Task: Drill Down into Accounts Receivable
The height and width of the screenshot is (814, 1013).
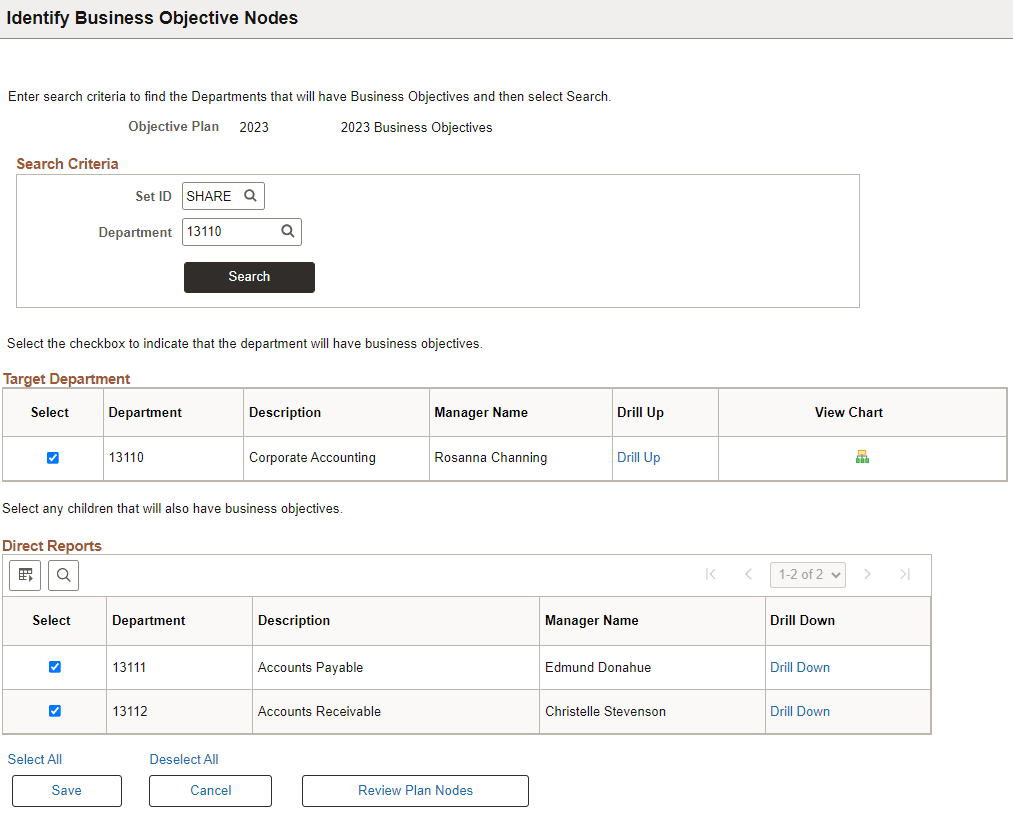Action: click(800, 711)
